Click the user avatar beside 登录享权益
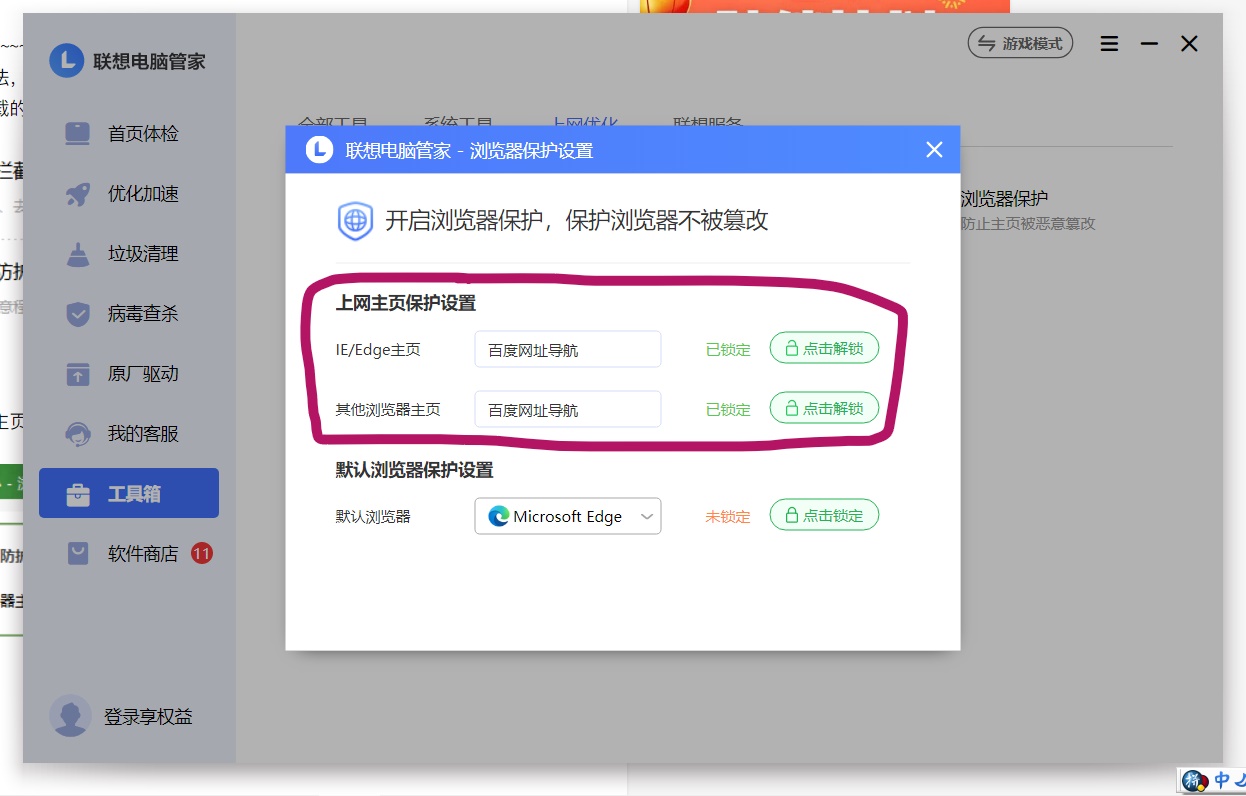The height and width of the screenshot is (796, 1246). pyautogui.click(x=70, y=716)
